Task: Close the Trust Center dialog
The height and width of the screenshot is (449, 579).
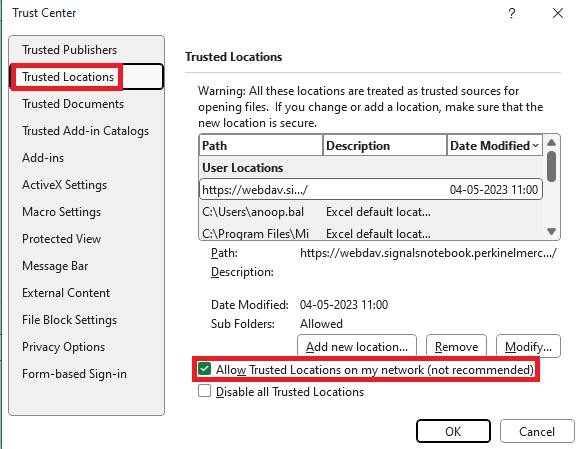Action: [x=558, y=13]
